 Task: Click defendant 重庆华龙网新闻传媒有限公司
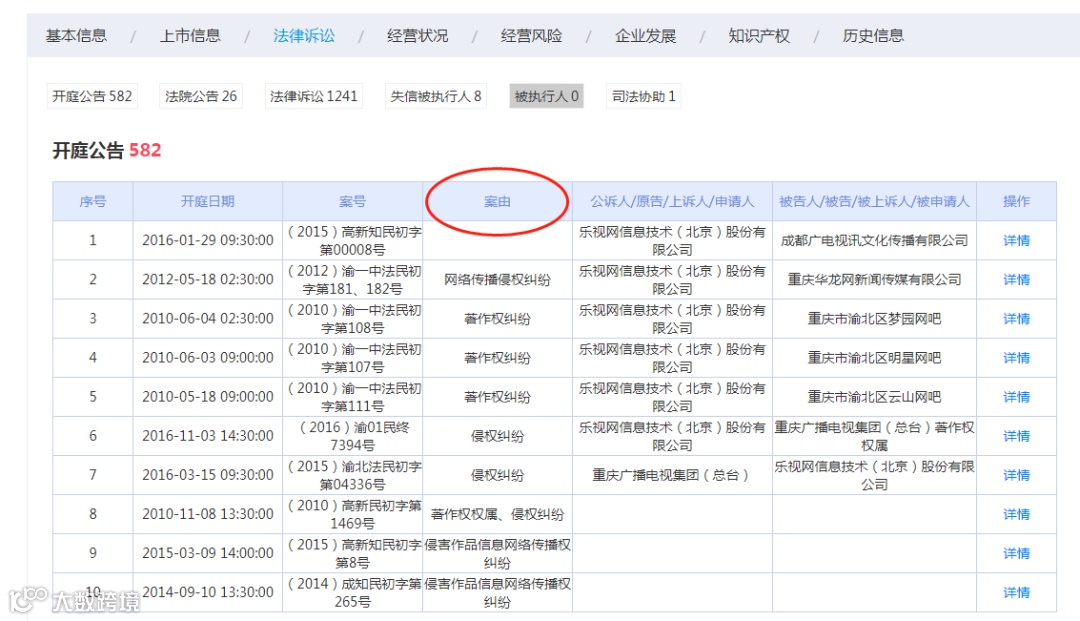874,280
